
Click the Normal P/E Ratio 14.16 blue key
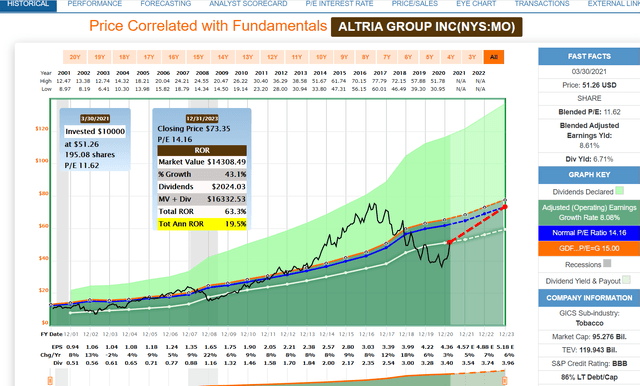click(589, 233)
